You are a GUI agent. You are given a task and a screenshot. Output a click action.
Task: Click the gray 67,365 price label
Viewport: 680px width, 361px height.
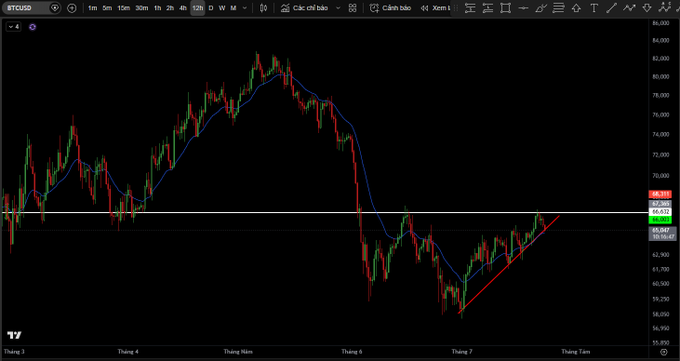click(x=660, y=203)
